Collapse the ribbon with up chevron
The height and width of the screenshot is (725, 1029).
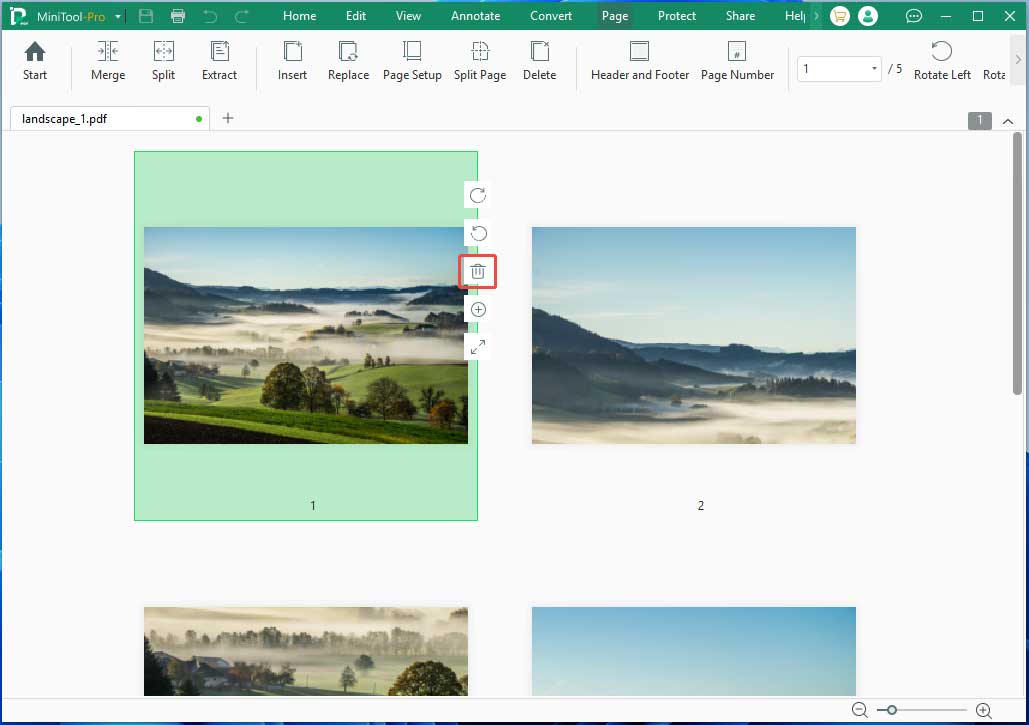pyautogui.click(x=1008, y=121)
